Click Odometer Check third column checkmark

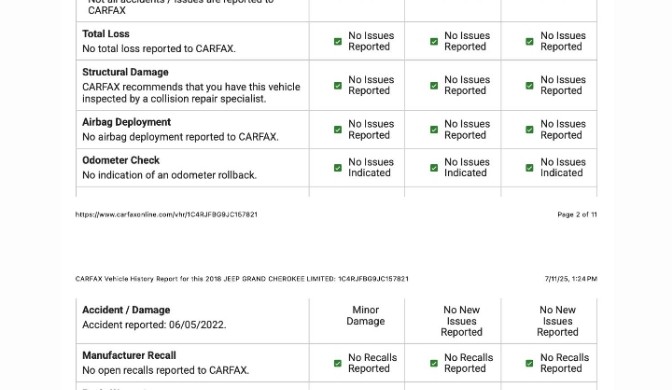click(530, 168)
